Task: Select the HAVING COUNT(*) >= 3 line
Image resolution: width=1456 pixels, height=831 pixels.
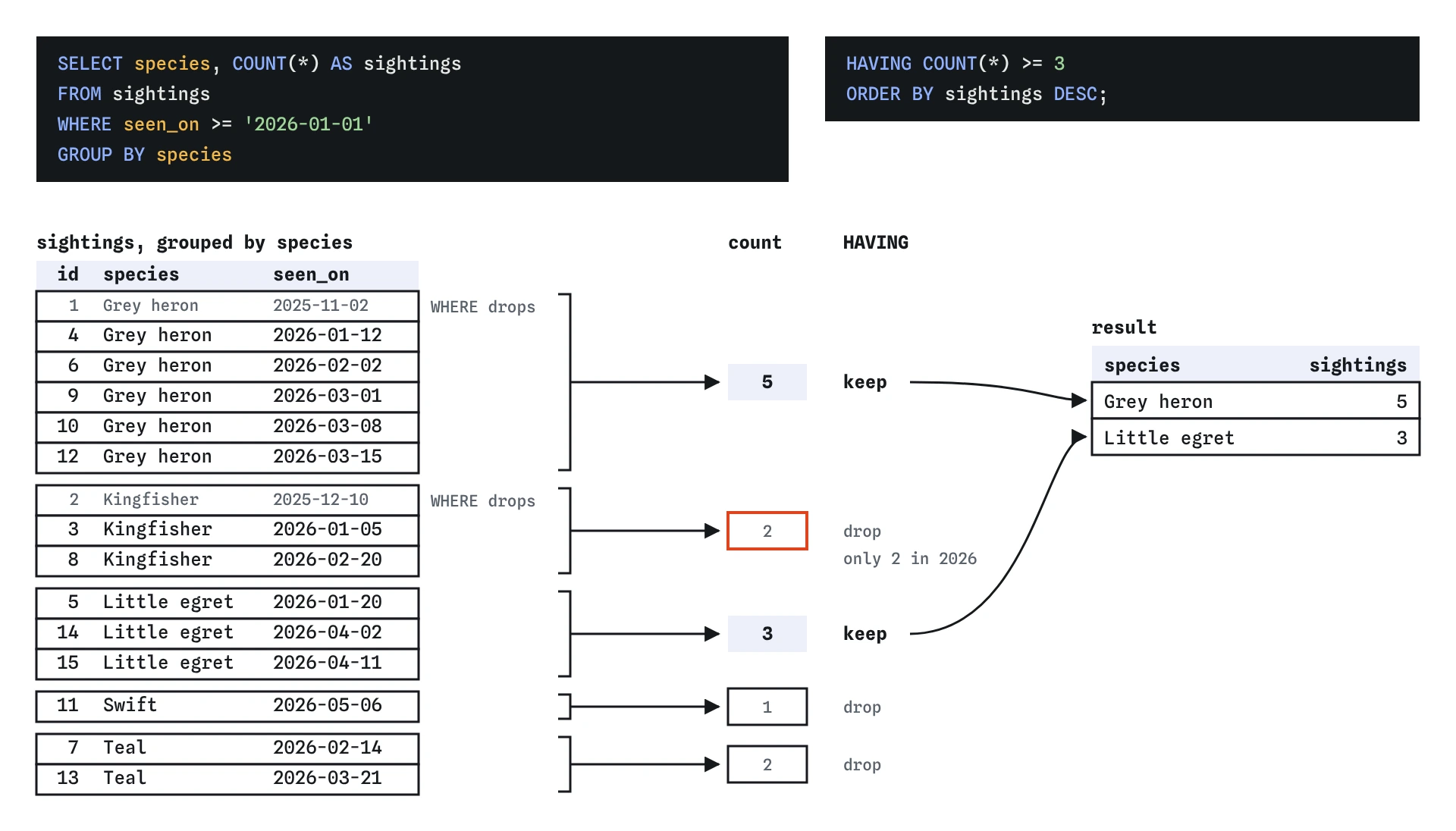Action: [x=955, y=64]
